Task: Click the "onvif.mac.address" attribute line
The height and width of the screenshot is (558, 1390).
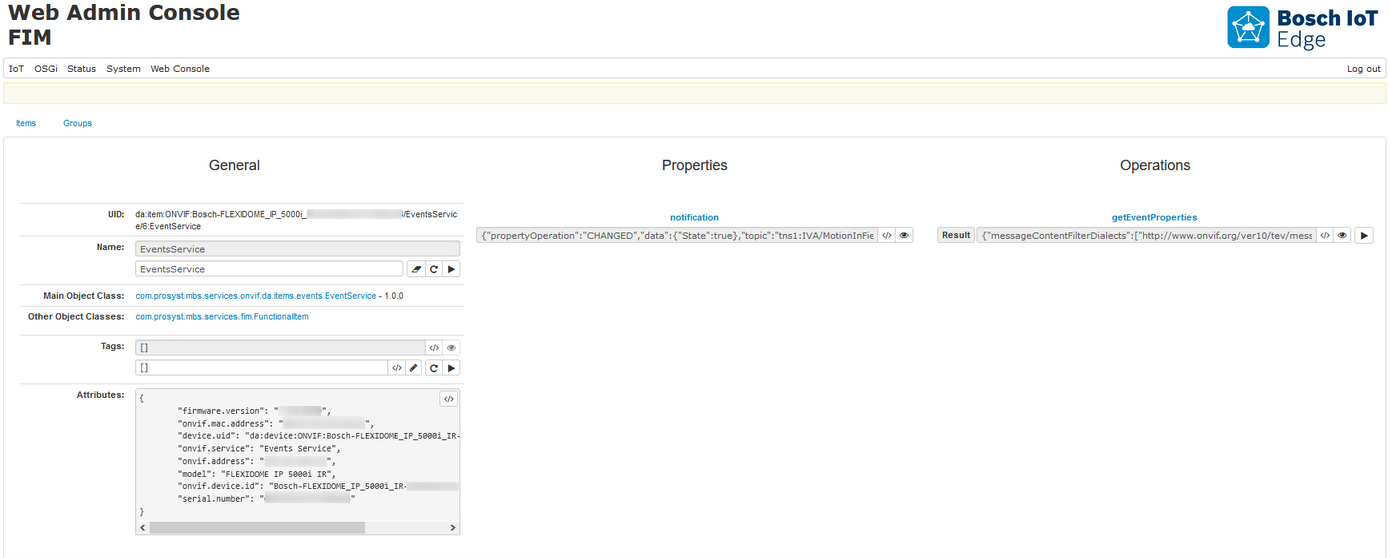Action: (276, 423)
